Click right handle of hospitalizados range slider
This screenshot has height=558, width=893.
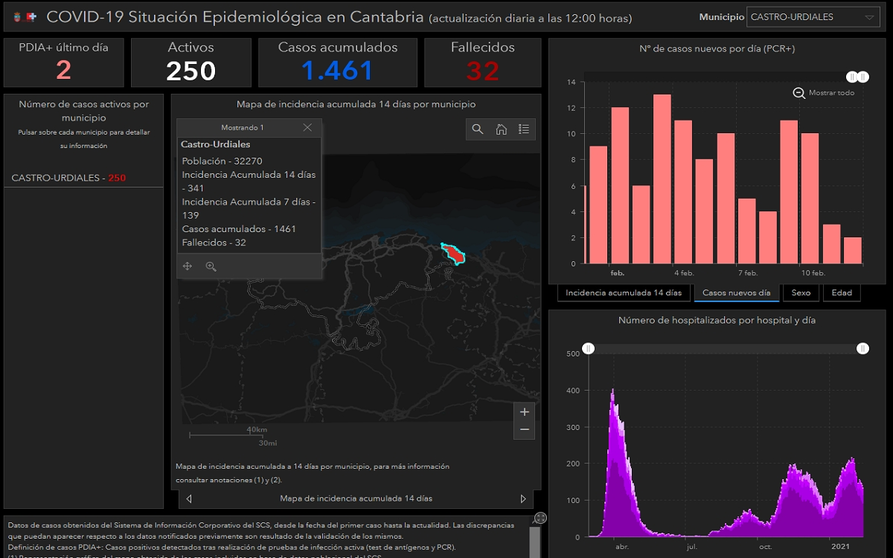pyautogui.click(x=863, y=348)
